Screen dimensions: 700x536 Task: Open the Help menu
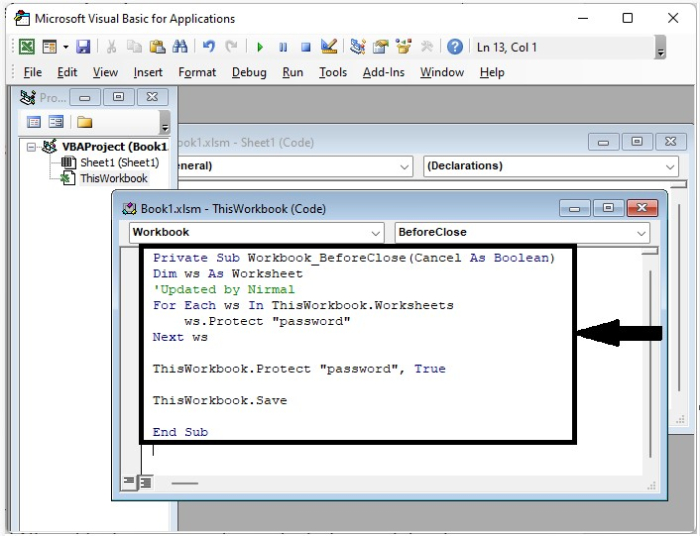click(x=492, y=72)
